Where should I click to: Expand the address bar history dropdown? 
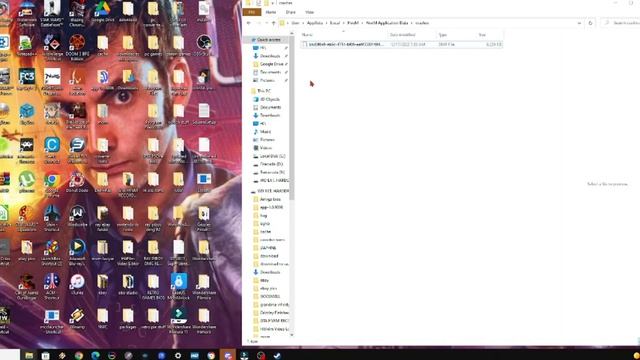[x=579, y=23]
